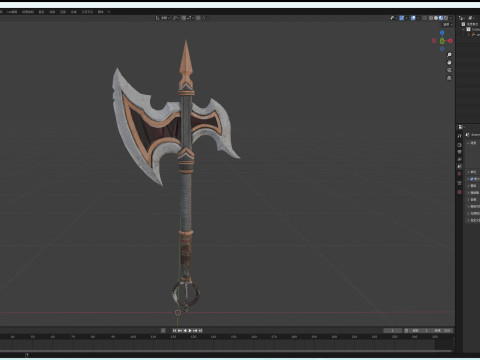
Task: Open the Options dropdown below shading buttons
Action: (x=448, y=25)
